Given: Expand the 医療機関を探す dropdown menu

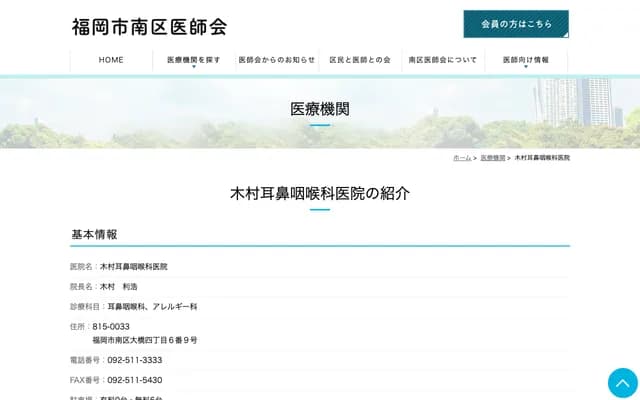Looking at the screenshot, I should (194, 60).
